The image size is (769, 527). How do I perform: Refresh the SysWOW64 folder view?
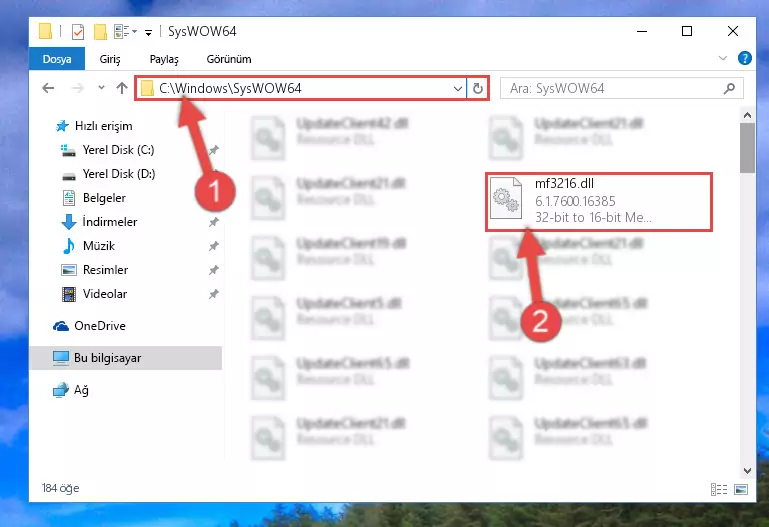[478, 89]
